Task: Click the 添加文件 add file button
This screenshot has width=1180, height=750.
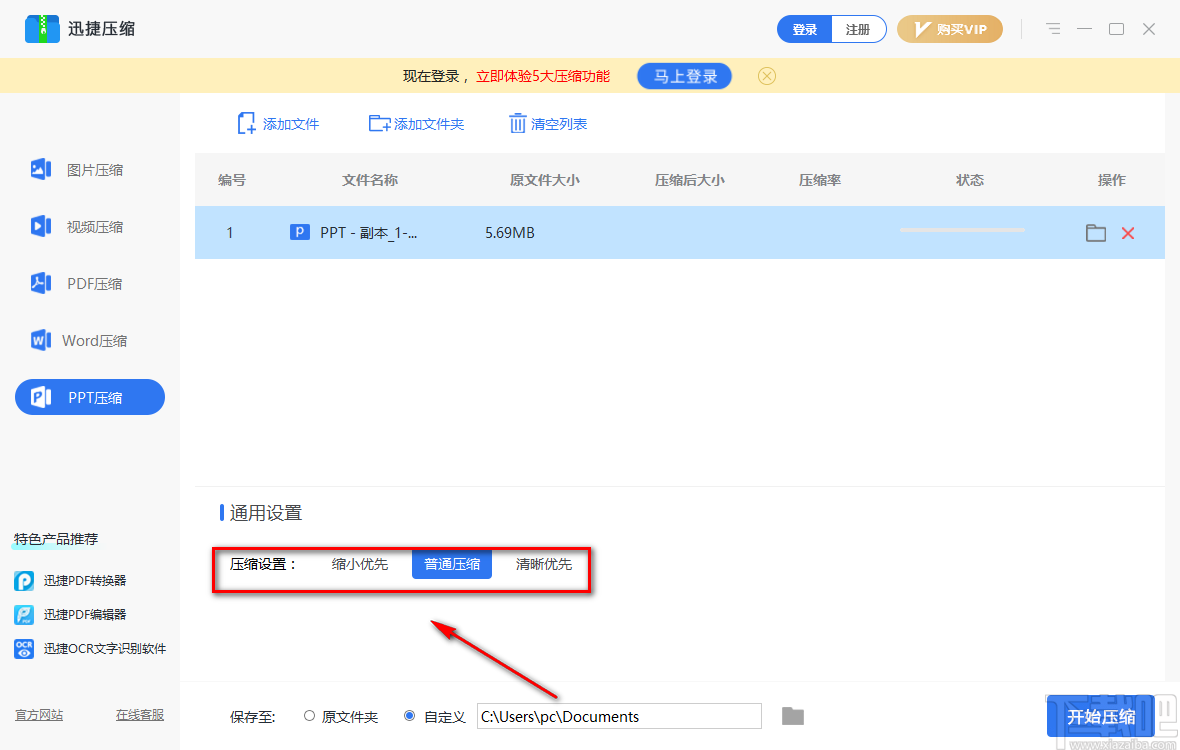Action: [x=278, y=124]
